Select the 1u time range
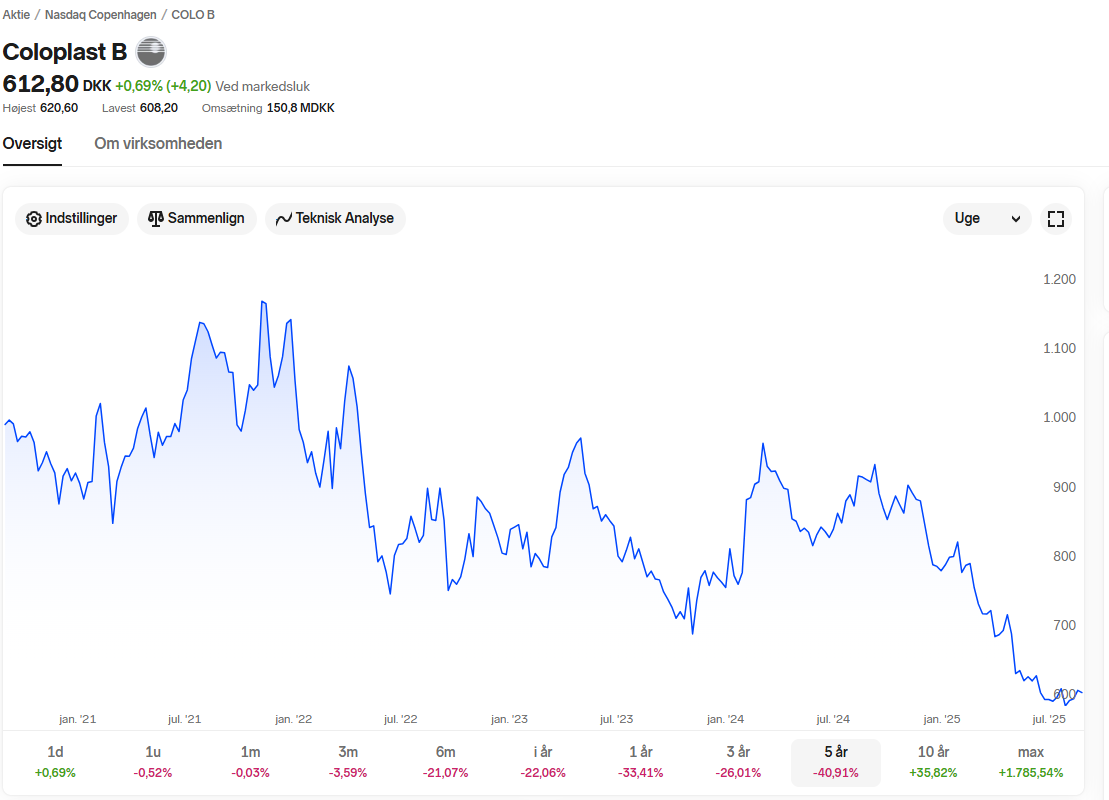Screen dimensions: 1109x800 pos(153,762)
